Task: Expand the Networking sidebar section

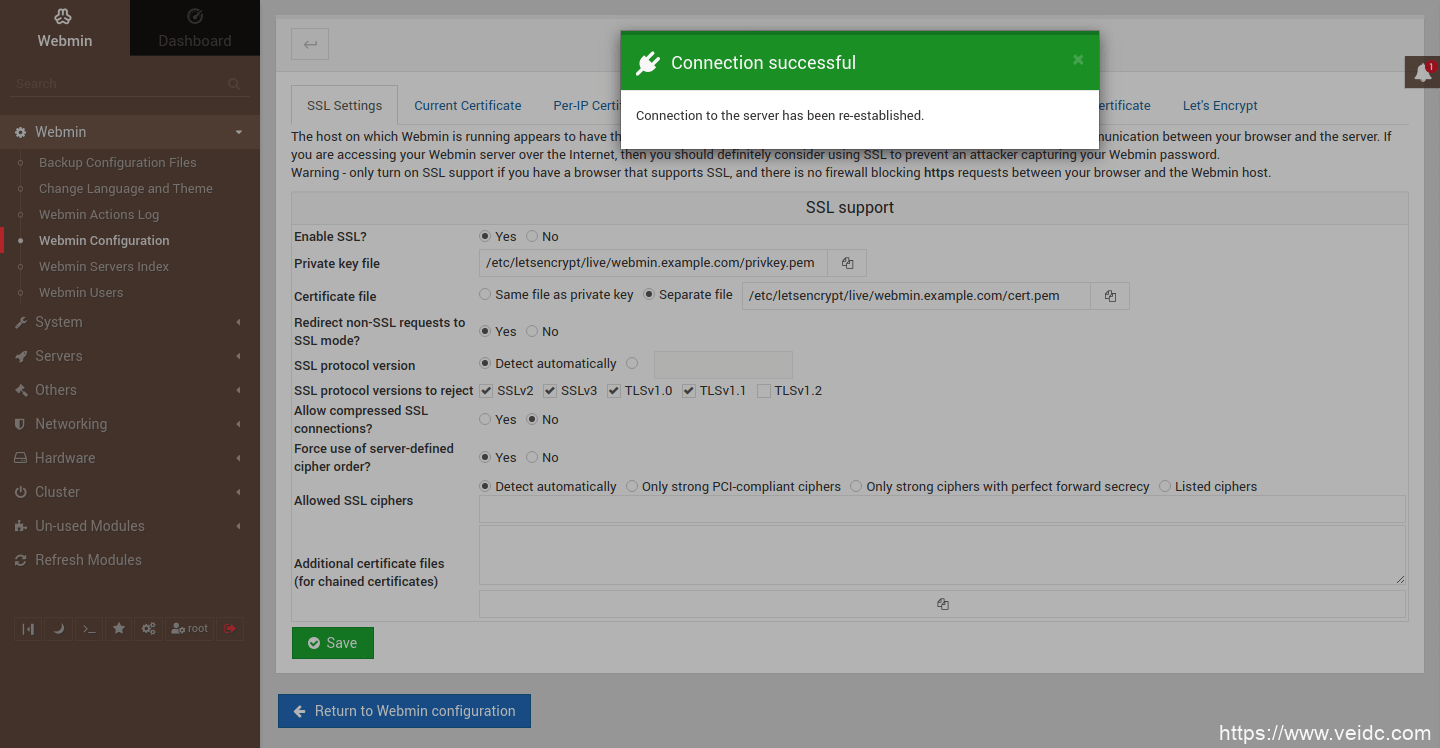Action: 71,424
